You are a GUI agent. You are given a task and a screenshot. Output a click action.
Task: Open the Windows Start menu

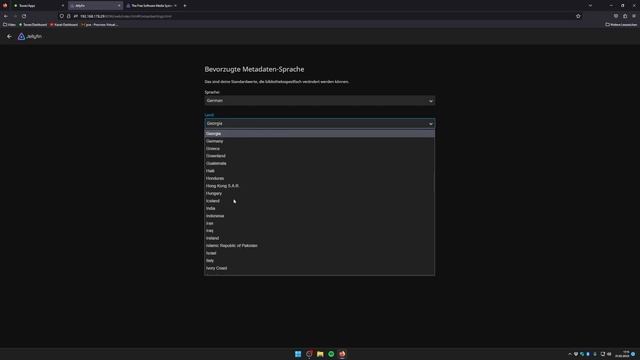tap(298, 354)
